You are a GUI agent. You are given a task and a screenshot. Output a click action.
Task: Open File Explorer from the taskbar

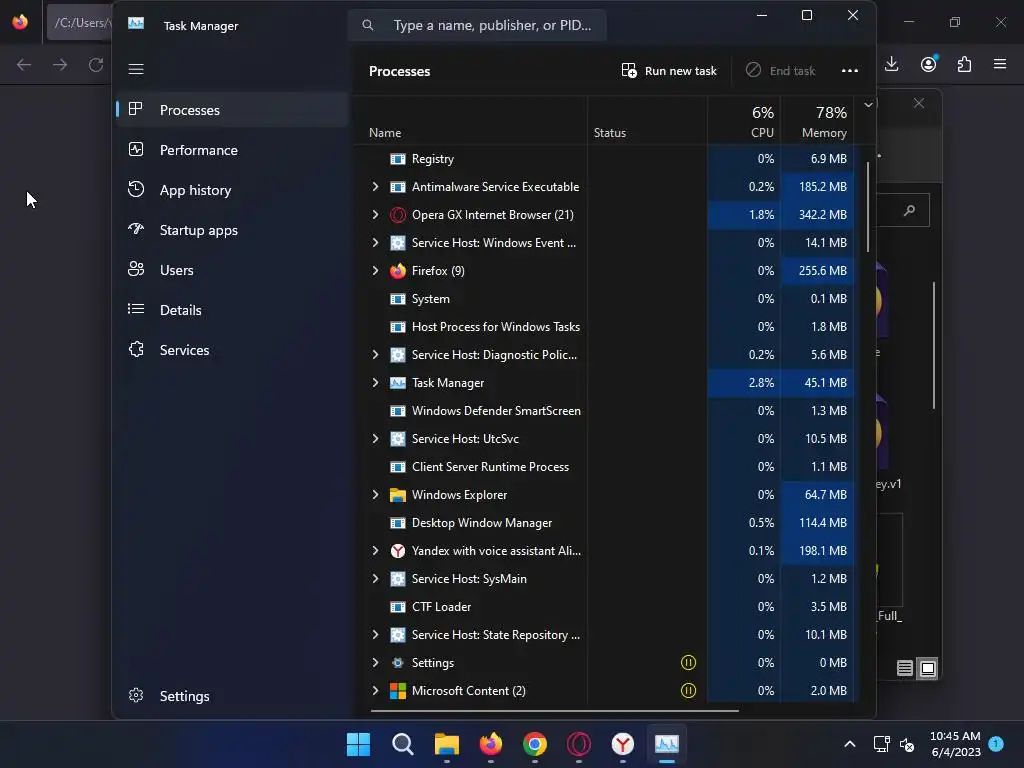click(x=447, y=744)
